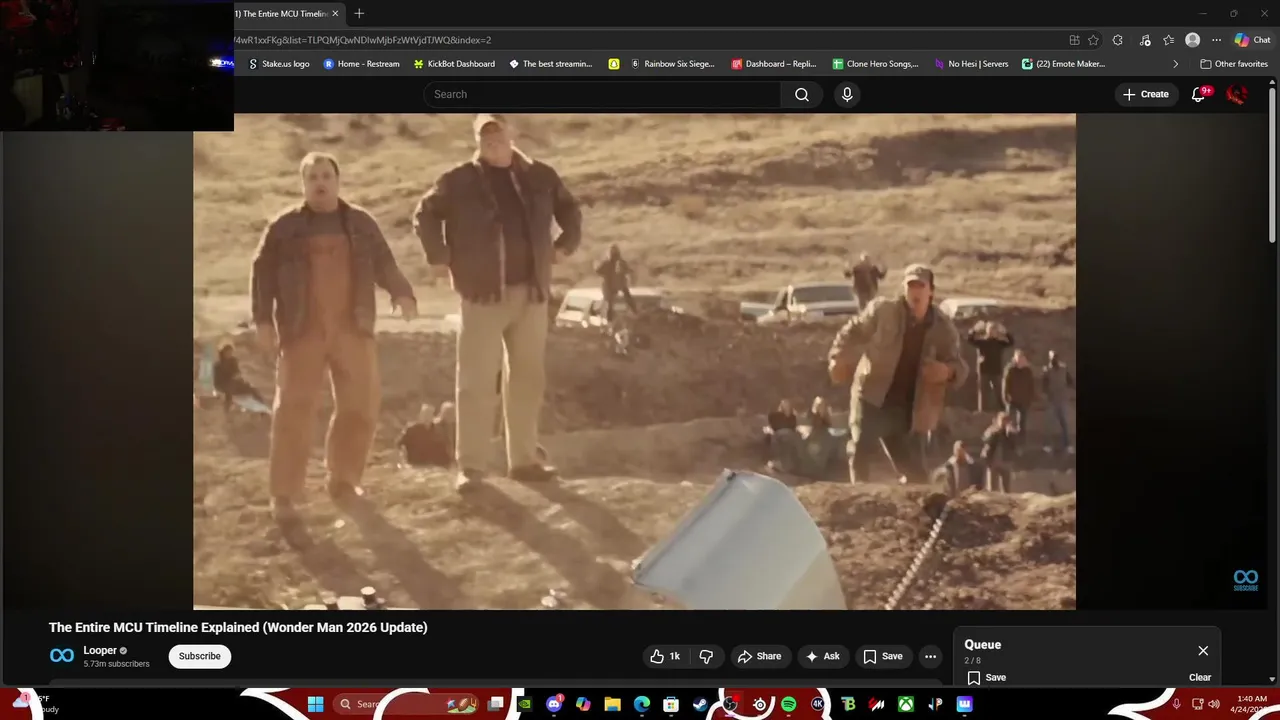Open Steam from the taskbar

tap(700, 704)
